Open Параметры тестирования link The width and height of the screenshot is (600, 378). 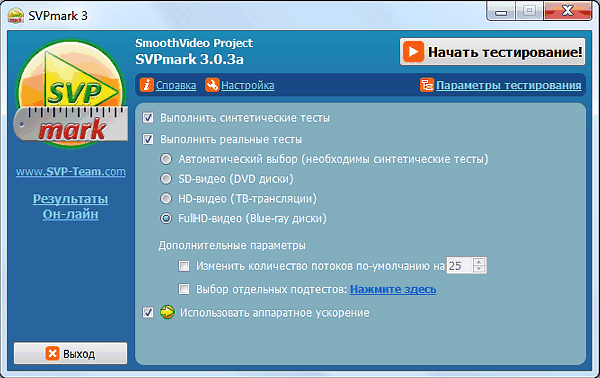coord(509,85)
